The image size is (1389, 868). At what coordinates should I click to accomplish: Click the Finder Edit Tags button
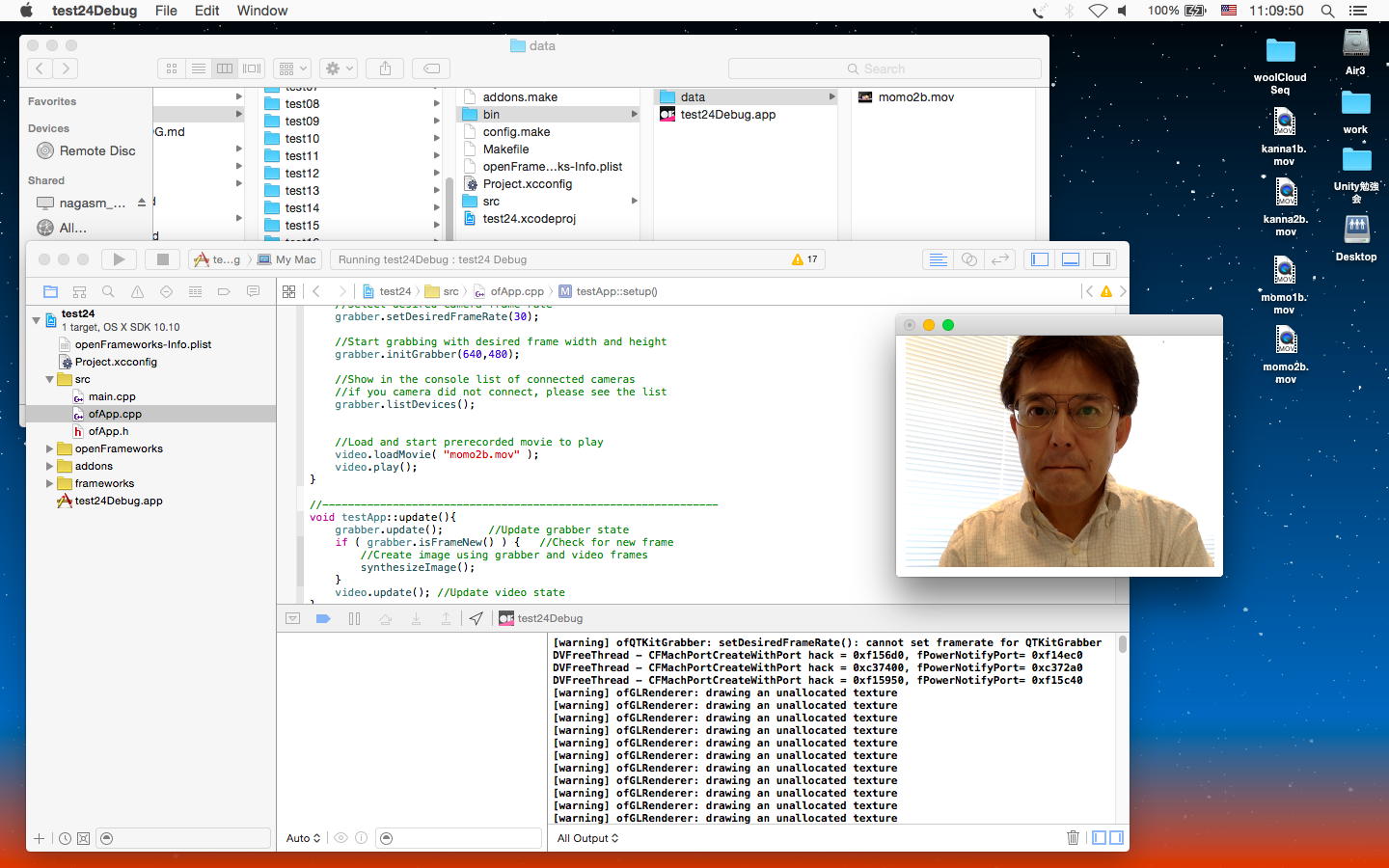432,68
